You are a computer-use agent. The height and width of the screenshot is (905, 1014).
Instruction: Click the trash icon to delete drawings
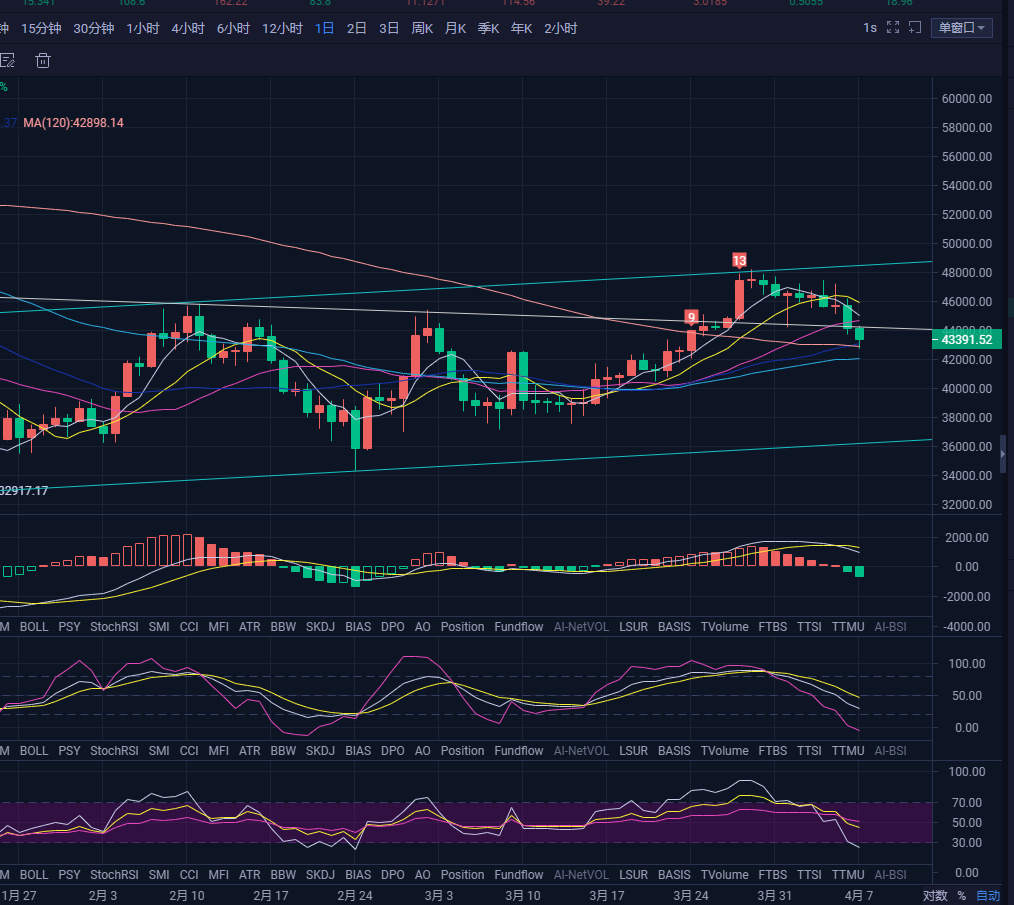pos(43,61)
